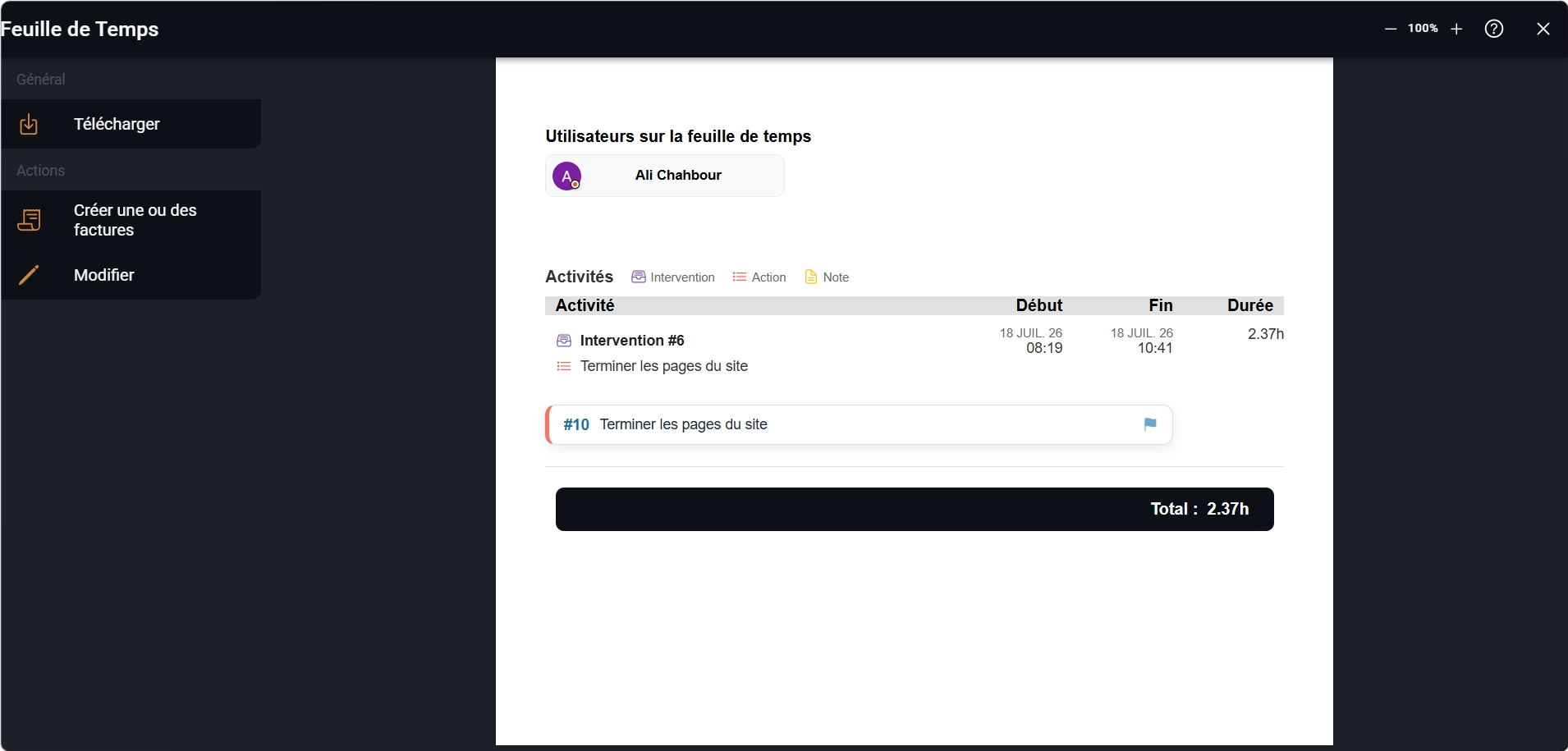
Task: Click the Note legend label
Action: click(x=836, y=277)
